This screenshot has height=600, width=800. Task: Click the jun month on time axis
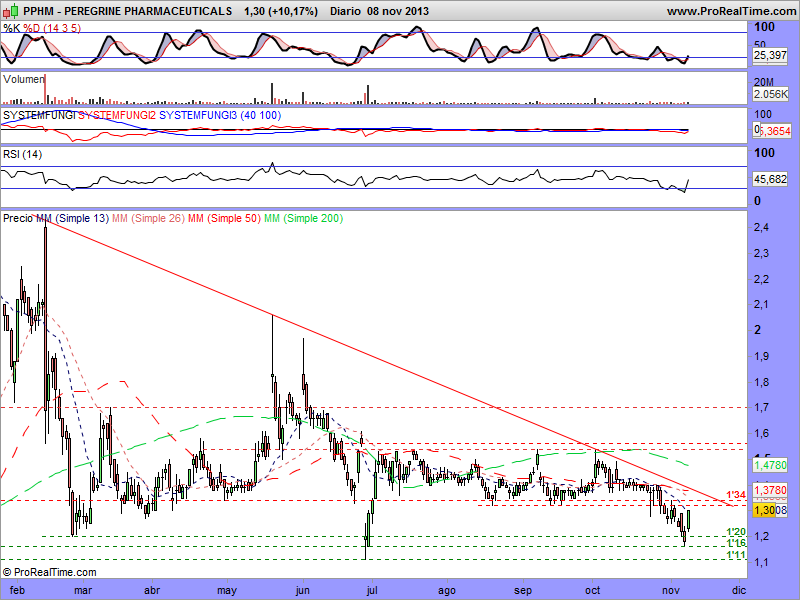click(303, 590)
